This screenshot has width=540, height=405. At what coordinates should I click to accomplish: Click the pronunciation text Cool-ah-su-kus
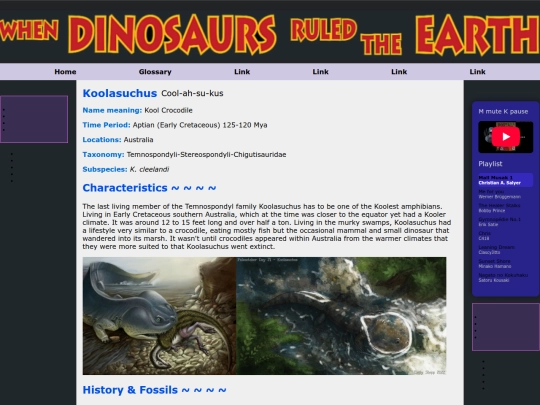(x=192, y=93)
